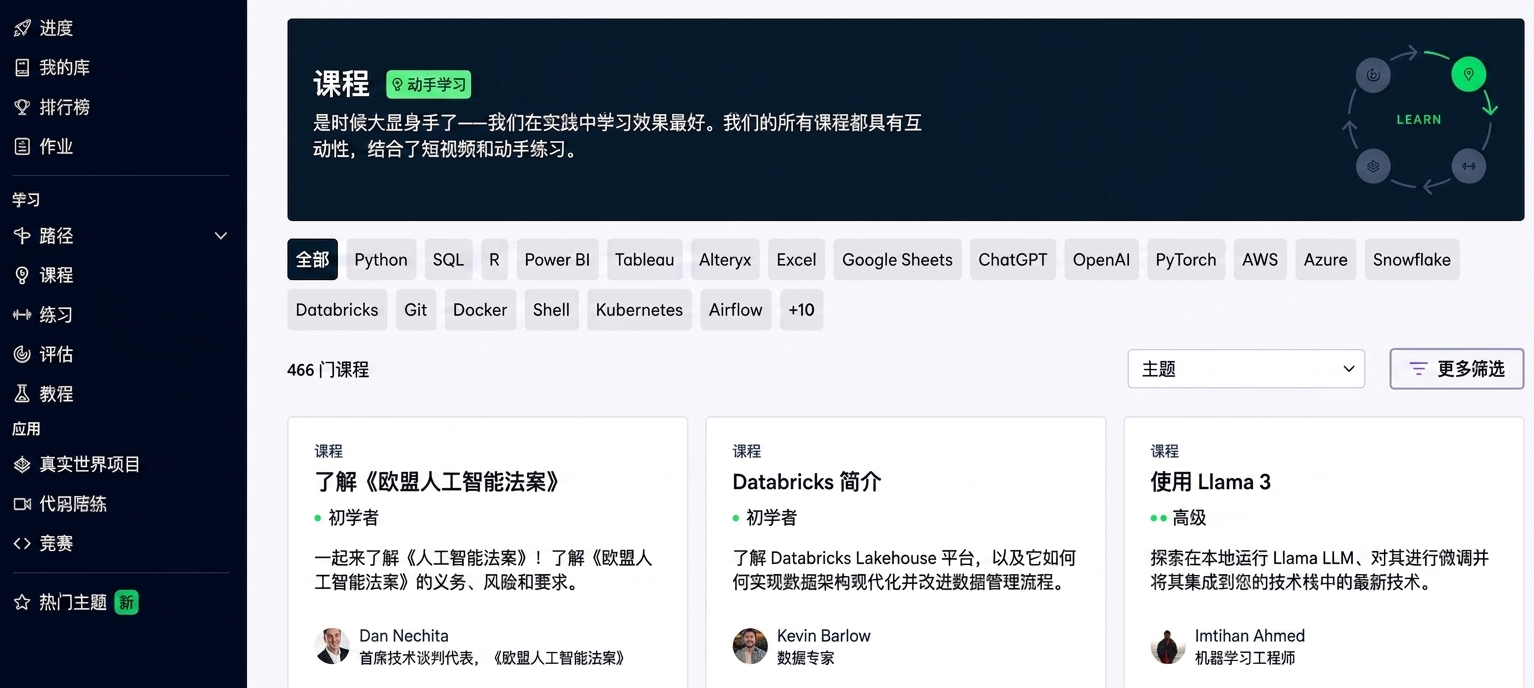
Task: Filter courses by Python
Action: pyautogui.click(x=381, y=260)
